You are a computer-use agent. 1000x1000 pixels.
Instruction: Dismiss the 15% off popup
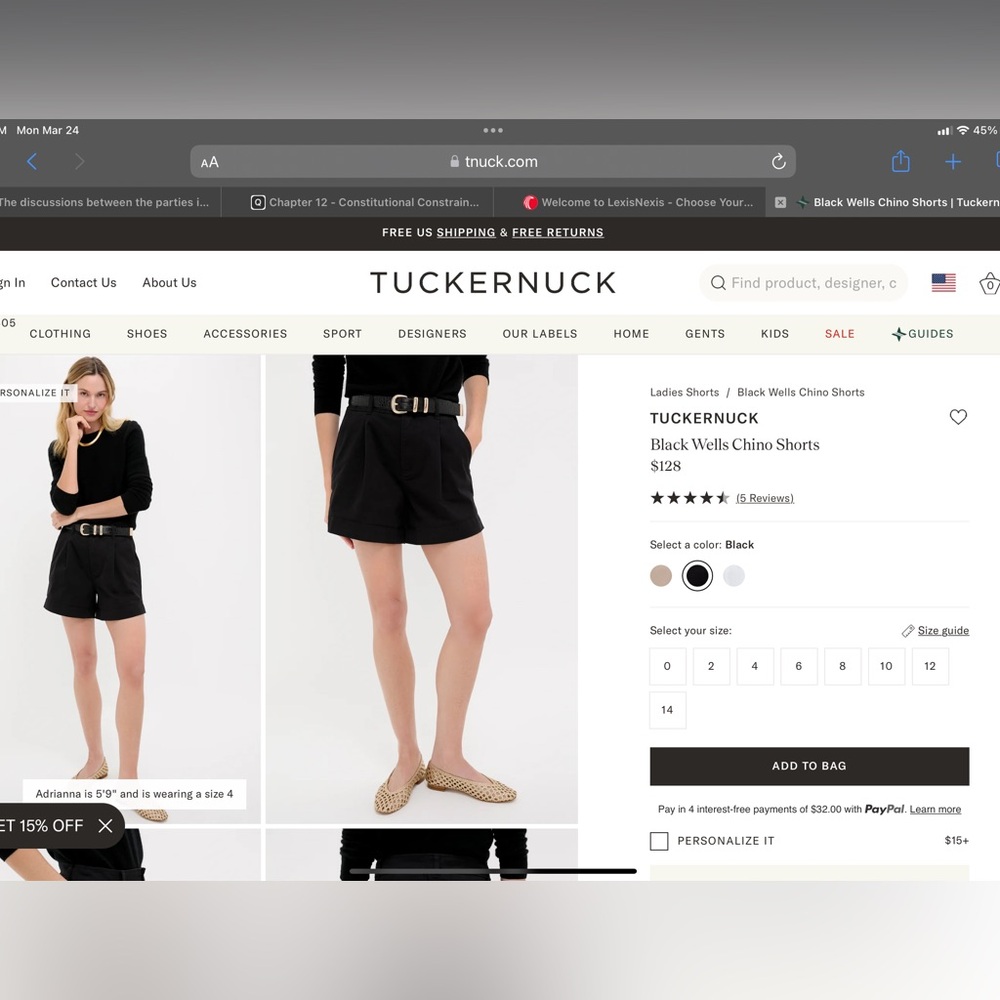coord(105,826)
